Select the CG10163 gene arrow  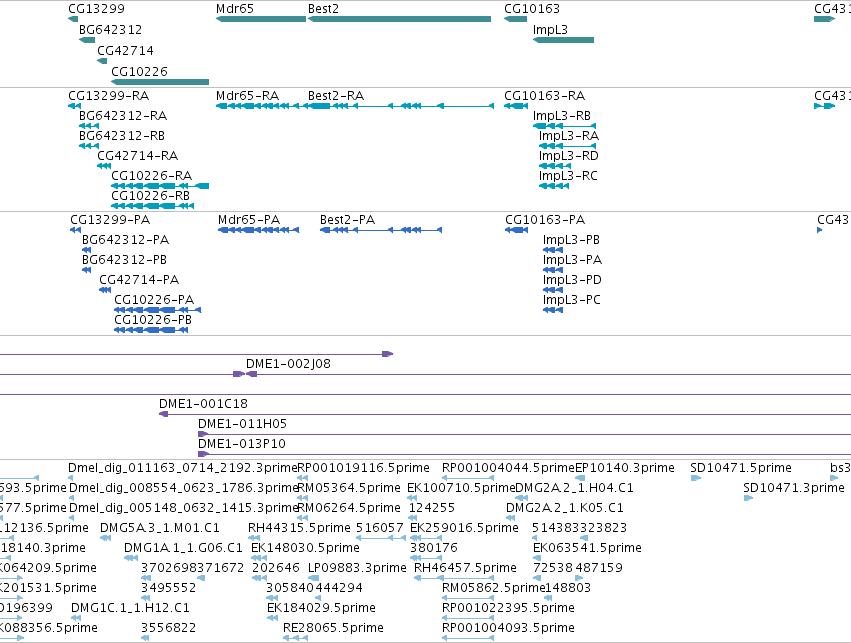pyautogui.click(x=516, y=19)
